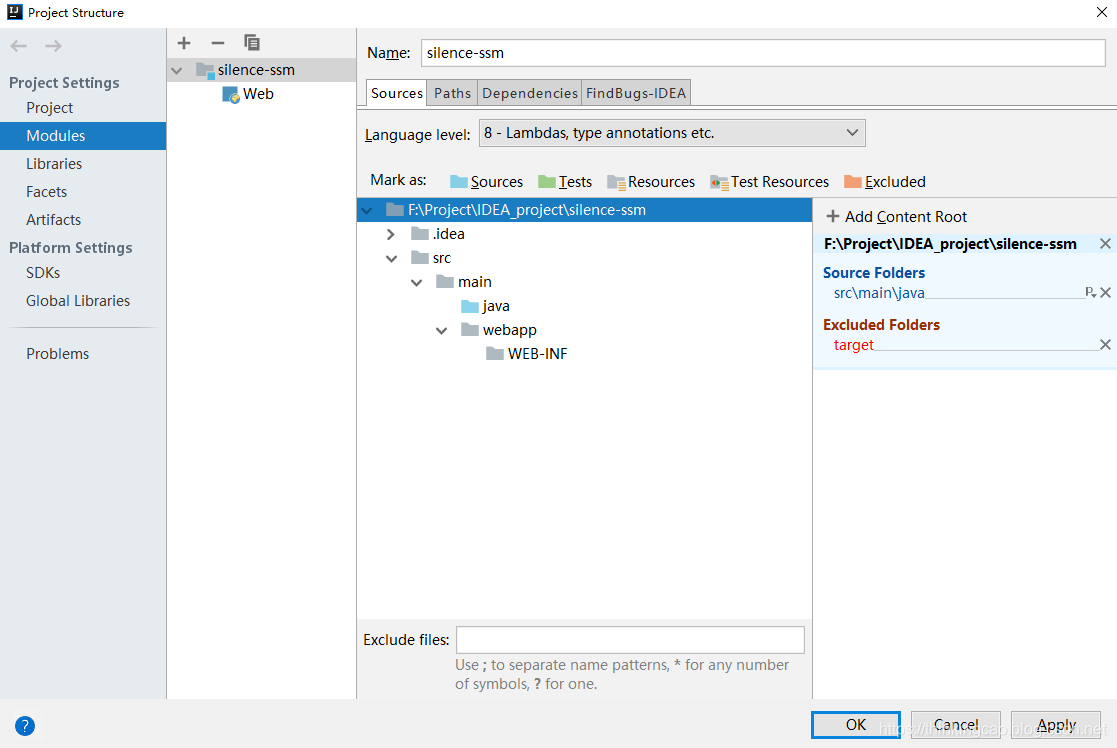Select the java source folder
This screenshot has width=1117, height=748.
coord(485,306)
